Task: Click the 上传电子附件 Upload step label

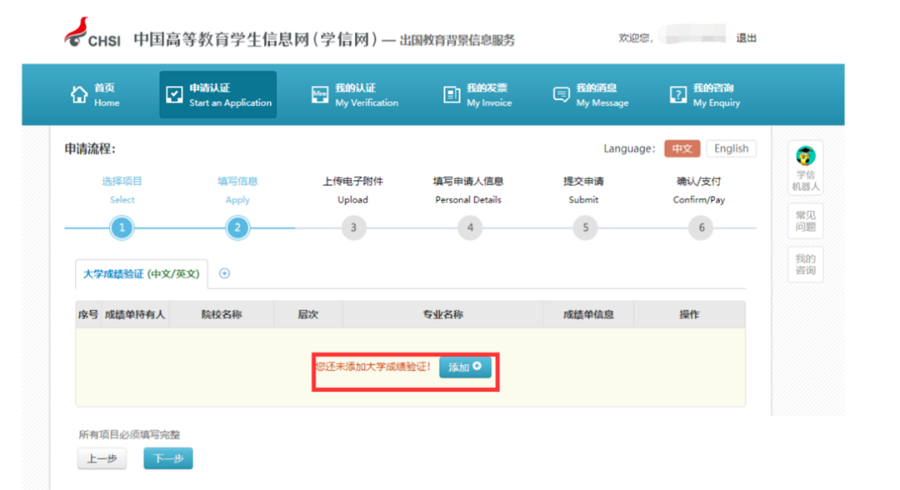Action: point(352,190)
